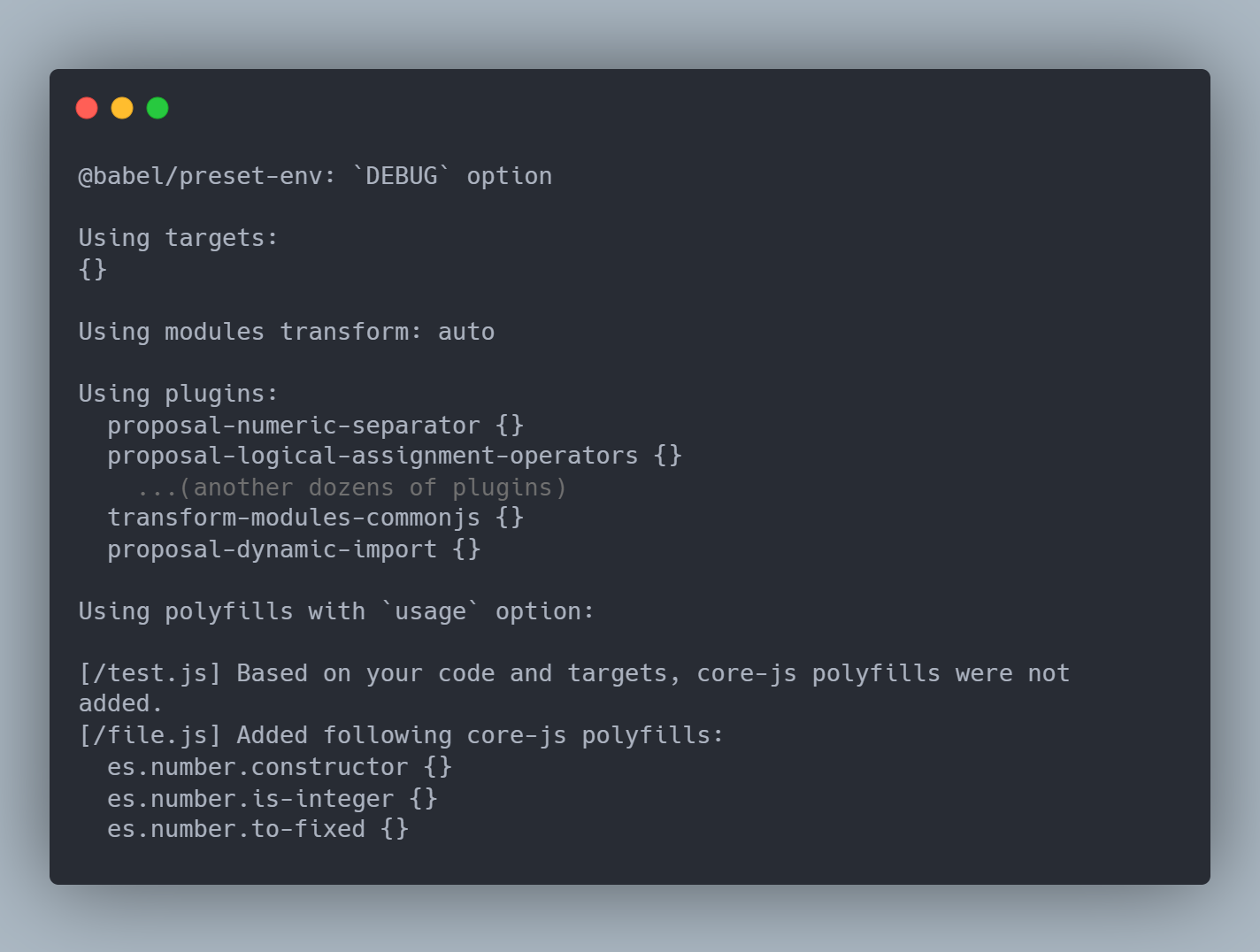Select the es.number.is-integer polyfill line
This screenshot has height=952, width=1260.
coord(272,799)
